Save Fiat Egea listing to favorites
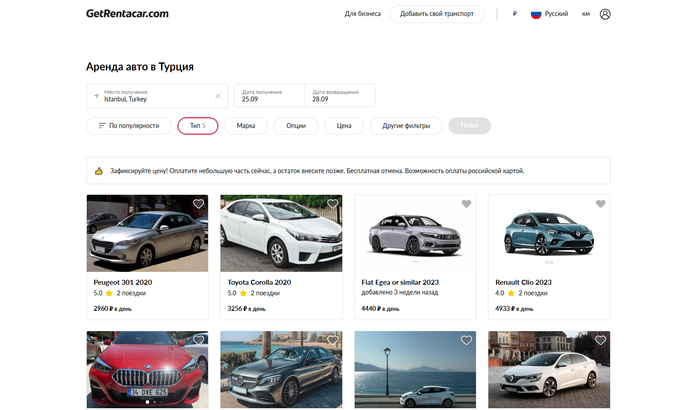 pyautogui.click(x=466, y=204)
